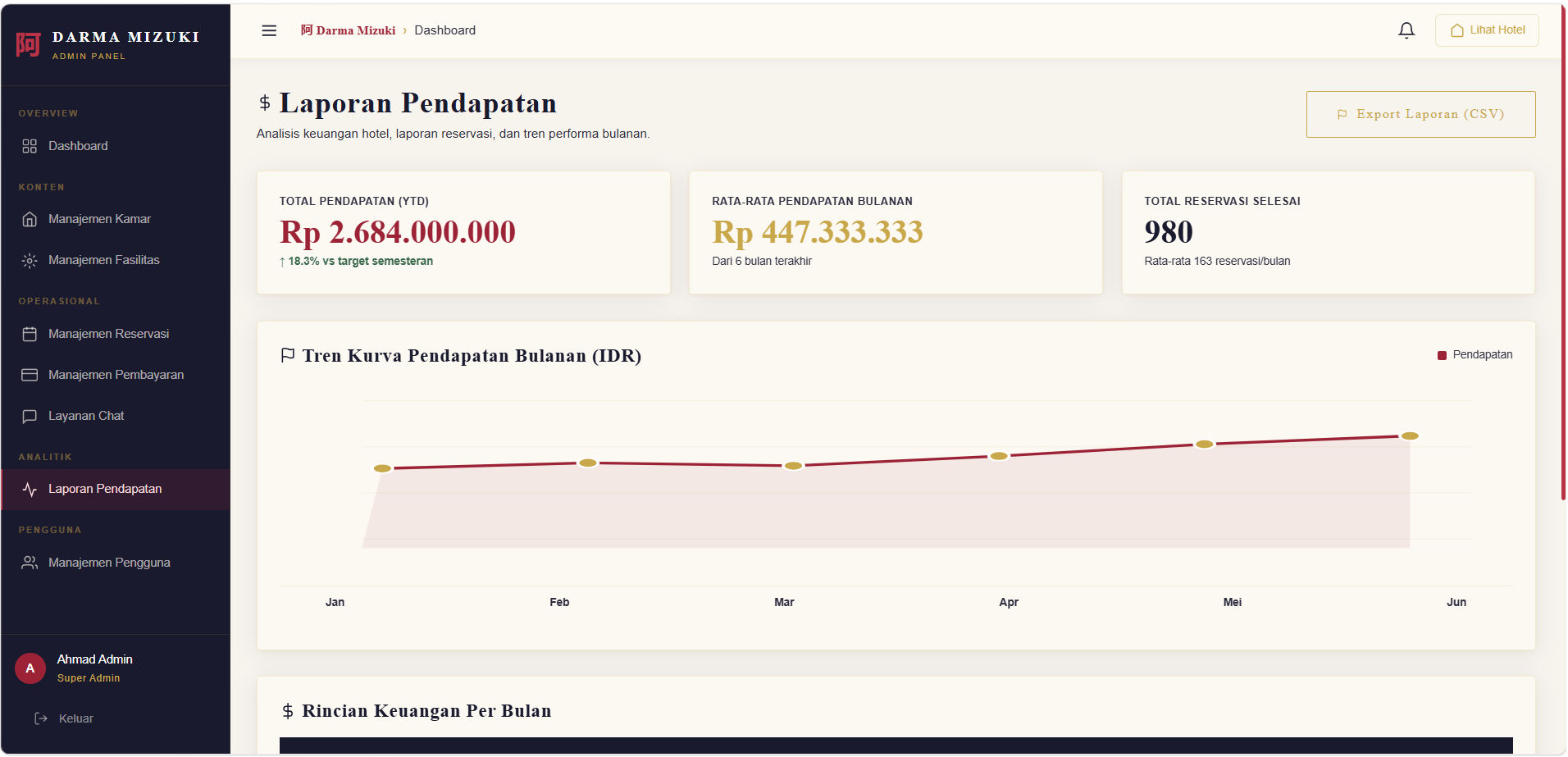Click the Manajemen Pembayaran card icon
The height and width of the screenshot is (757, 1568).
coord(30,375)
